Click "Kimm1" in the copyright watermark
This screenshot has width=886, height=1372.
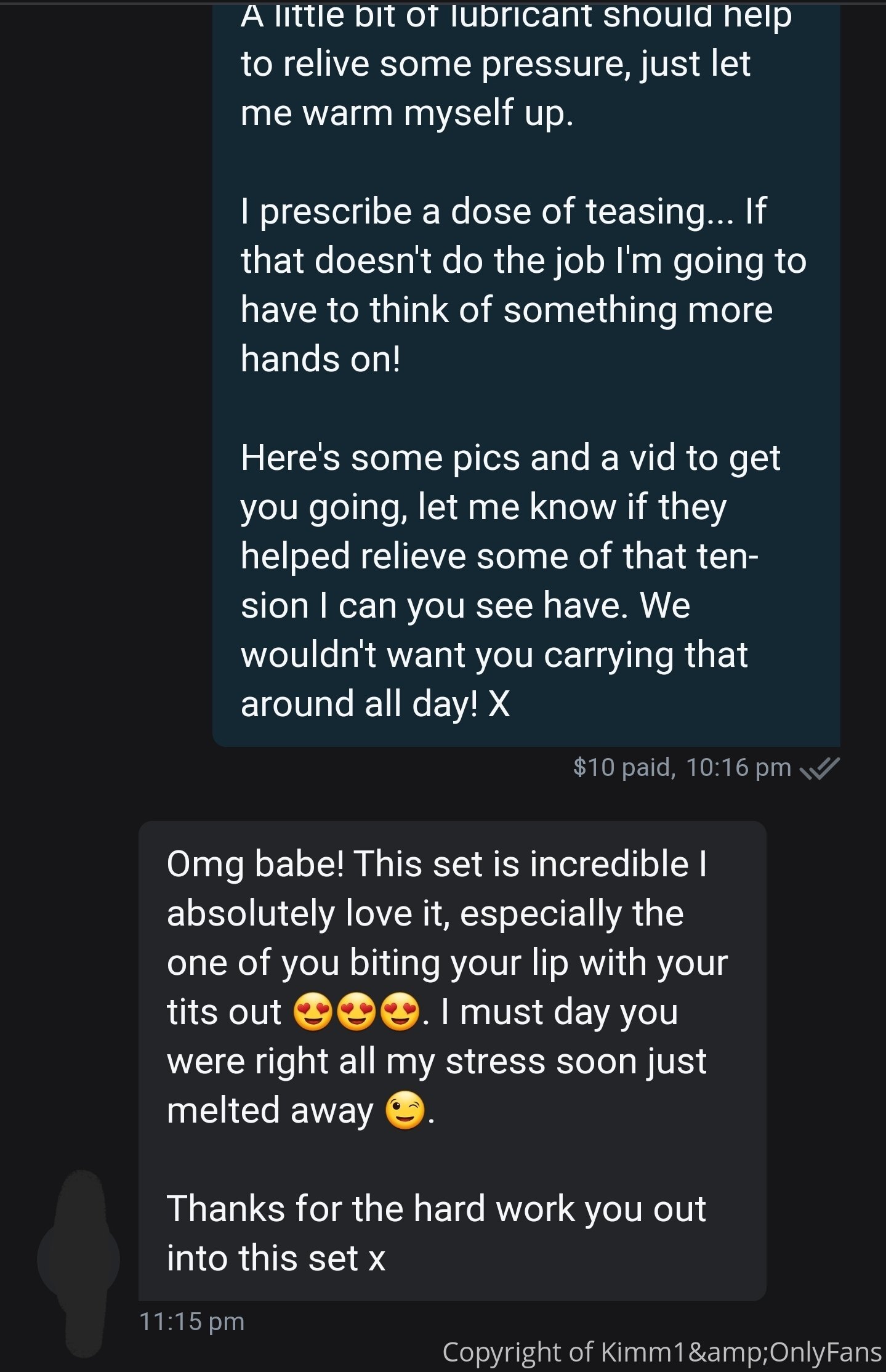tap(643, 1352)
